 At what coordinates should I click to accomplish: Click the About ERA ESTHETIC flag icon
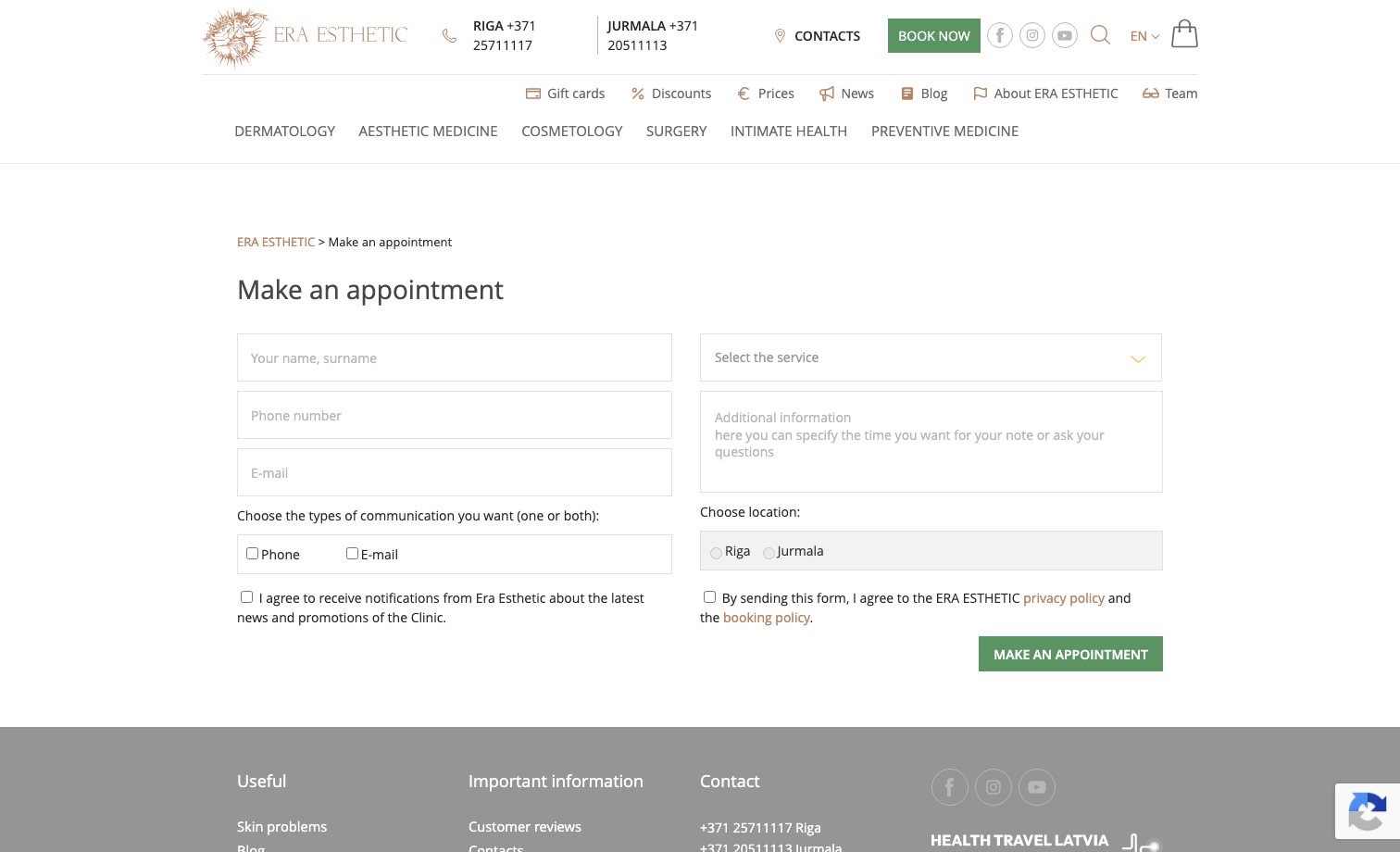(980, 94)
